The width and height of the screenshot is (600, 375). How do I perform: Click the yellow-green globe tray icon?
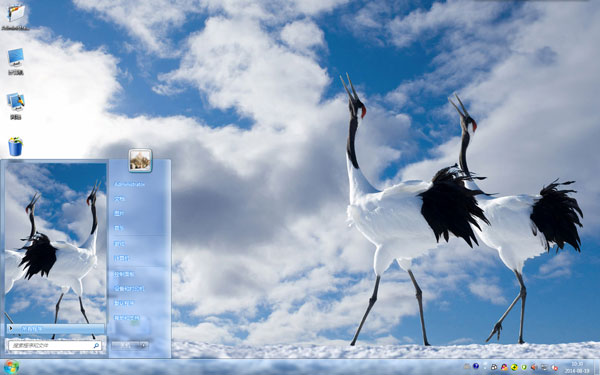[514, 367]
